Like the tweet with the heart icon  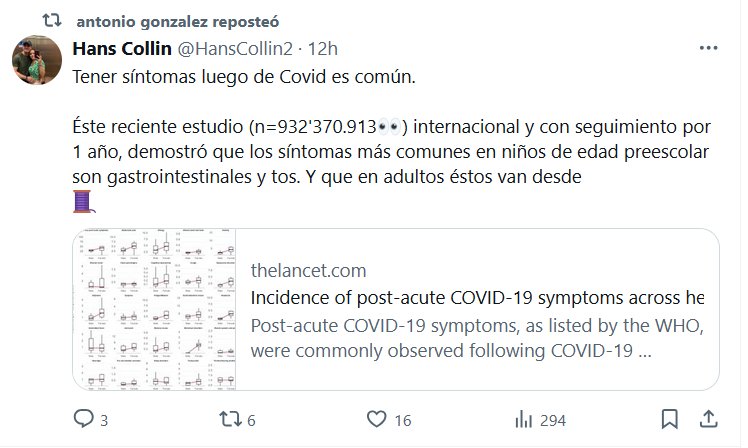coord(376,420)
